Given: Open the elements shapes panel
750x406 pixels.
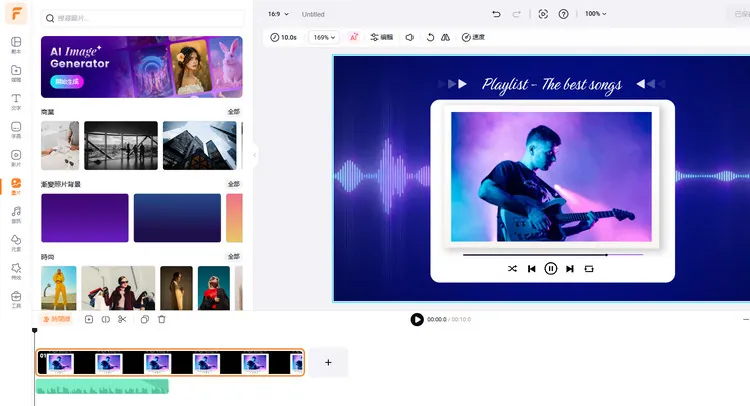Looking at the screenshot, I should tap(16, 242).
